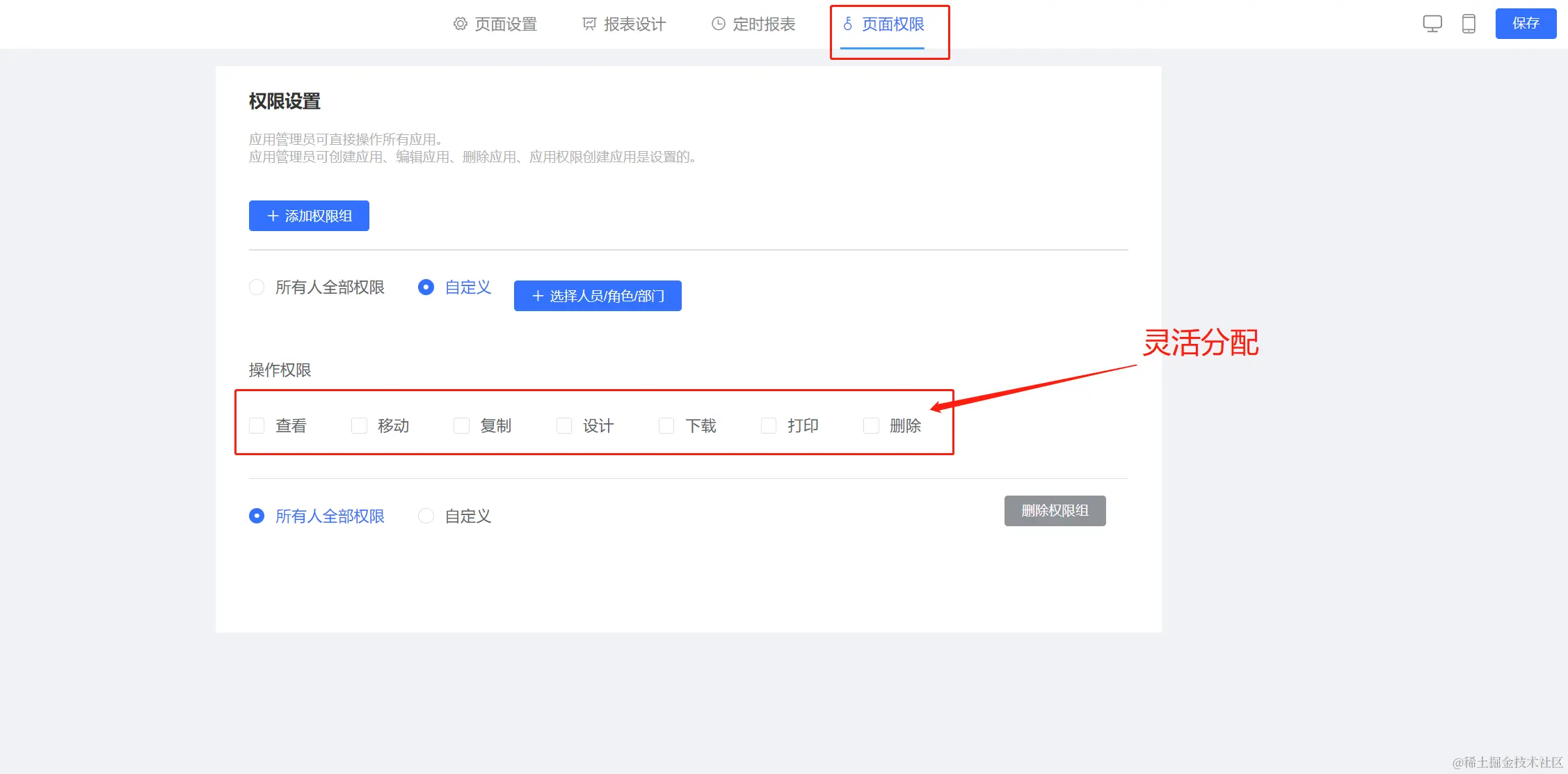This screenshot has width=1568, height=774.
Task: Check the 设计 permission checkbox
Action: [x=564, y=425]
